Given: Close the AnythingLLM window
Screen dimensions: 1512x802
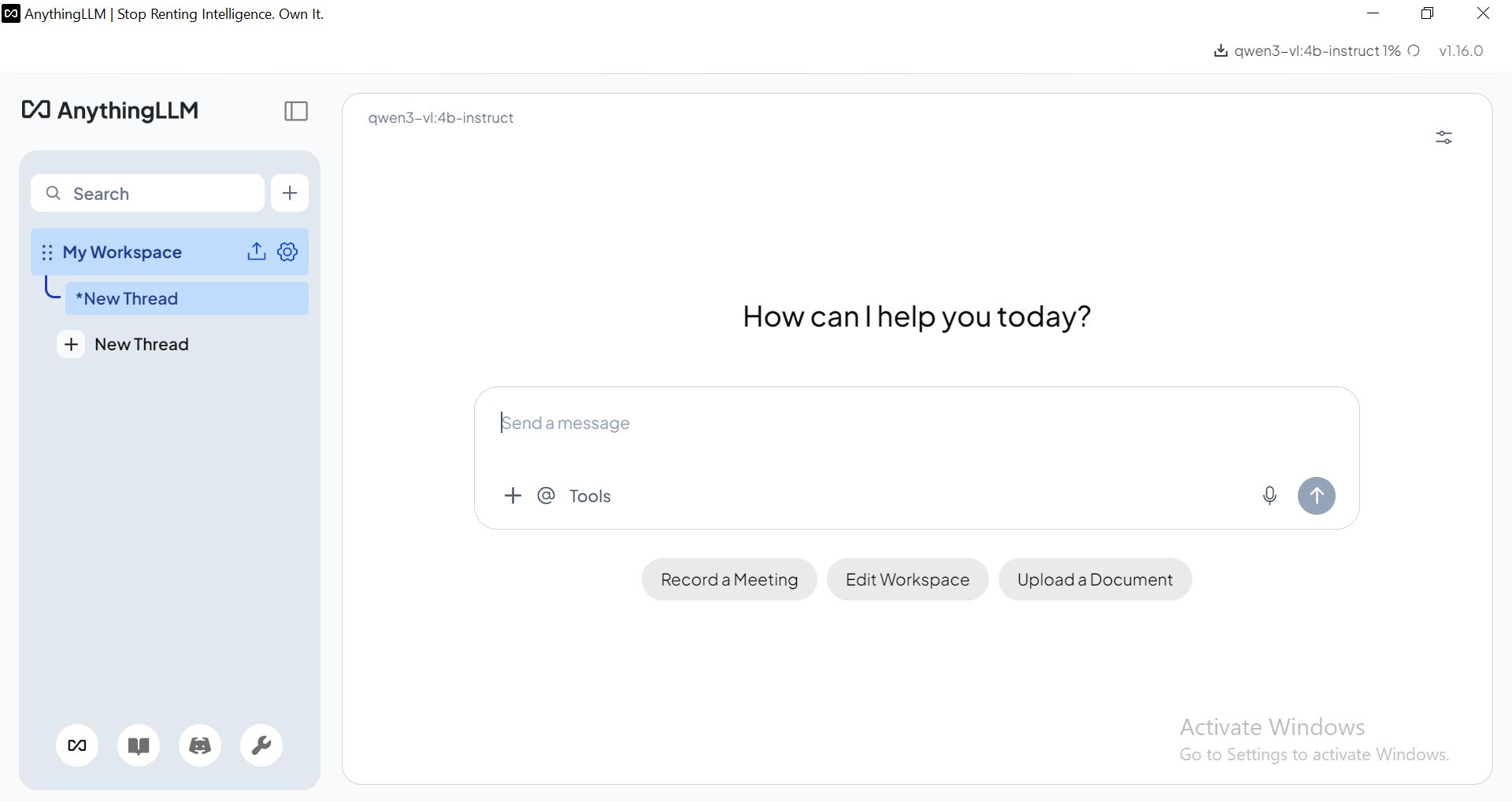Looking at the screenshot, I should (x=1483, y=13).
